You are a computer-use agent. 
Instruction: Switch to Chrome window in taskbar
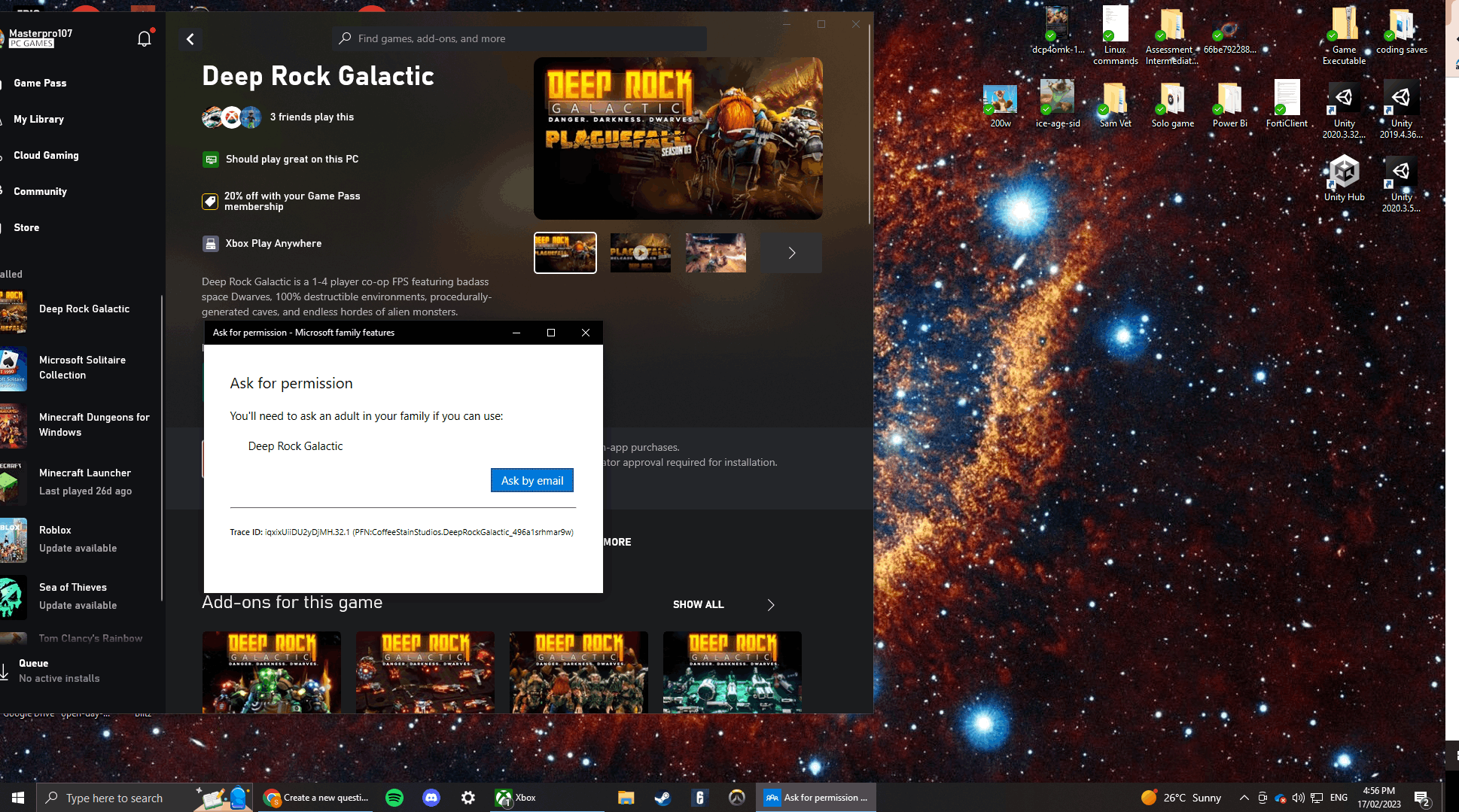click(316, 798)
